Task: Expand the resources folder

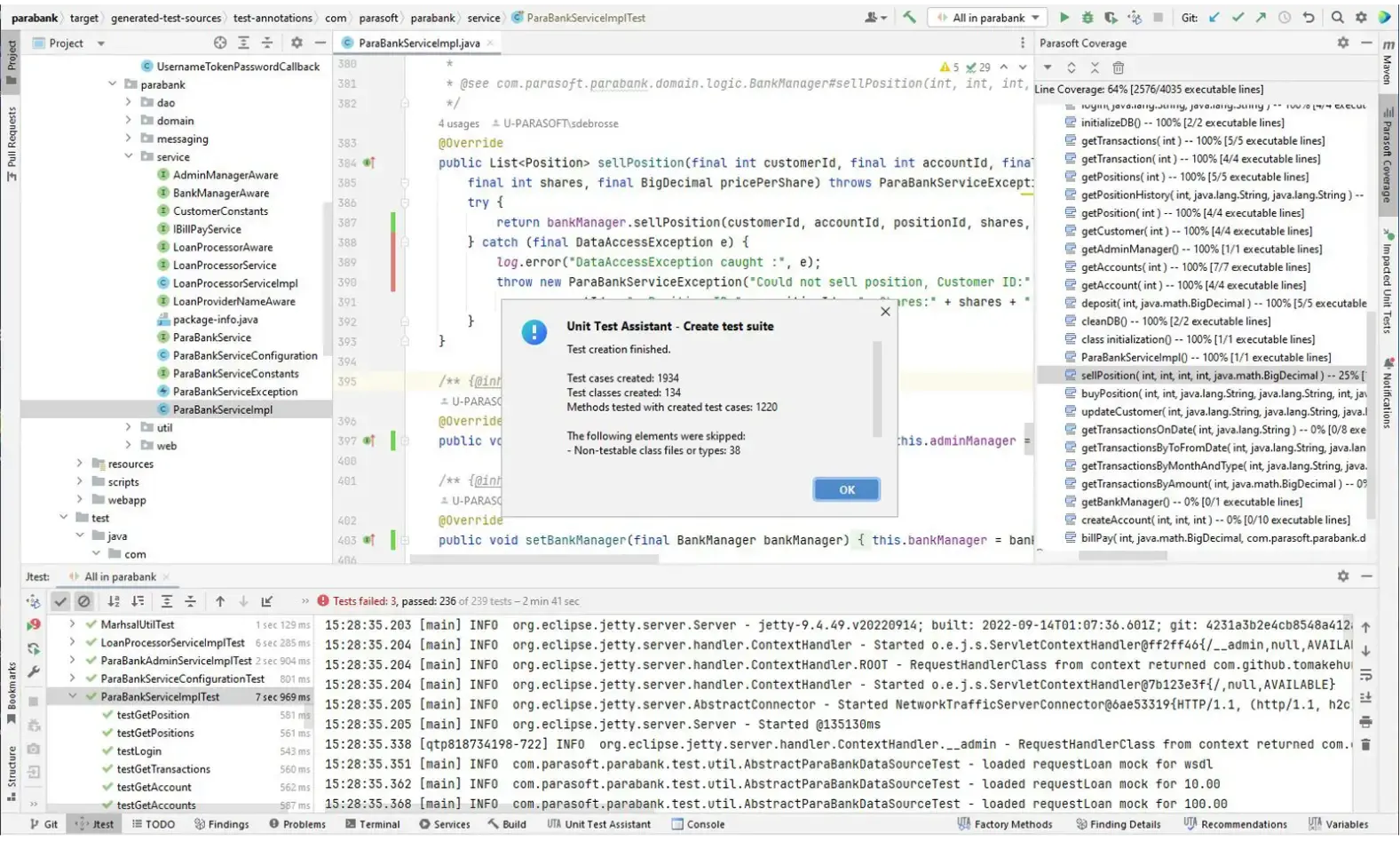Action: 80,464
